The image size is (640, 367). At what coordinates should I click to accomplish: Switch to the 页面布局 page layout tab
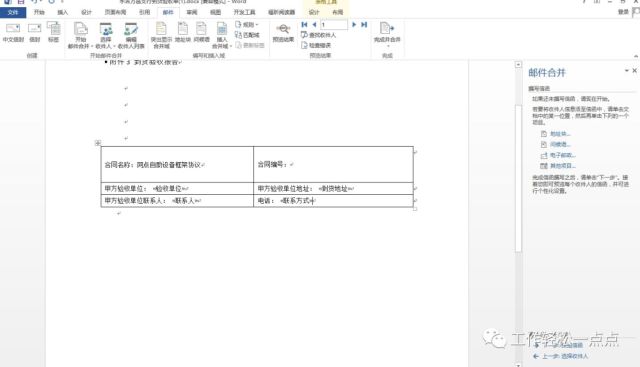[x=115, y=12]
